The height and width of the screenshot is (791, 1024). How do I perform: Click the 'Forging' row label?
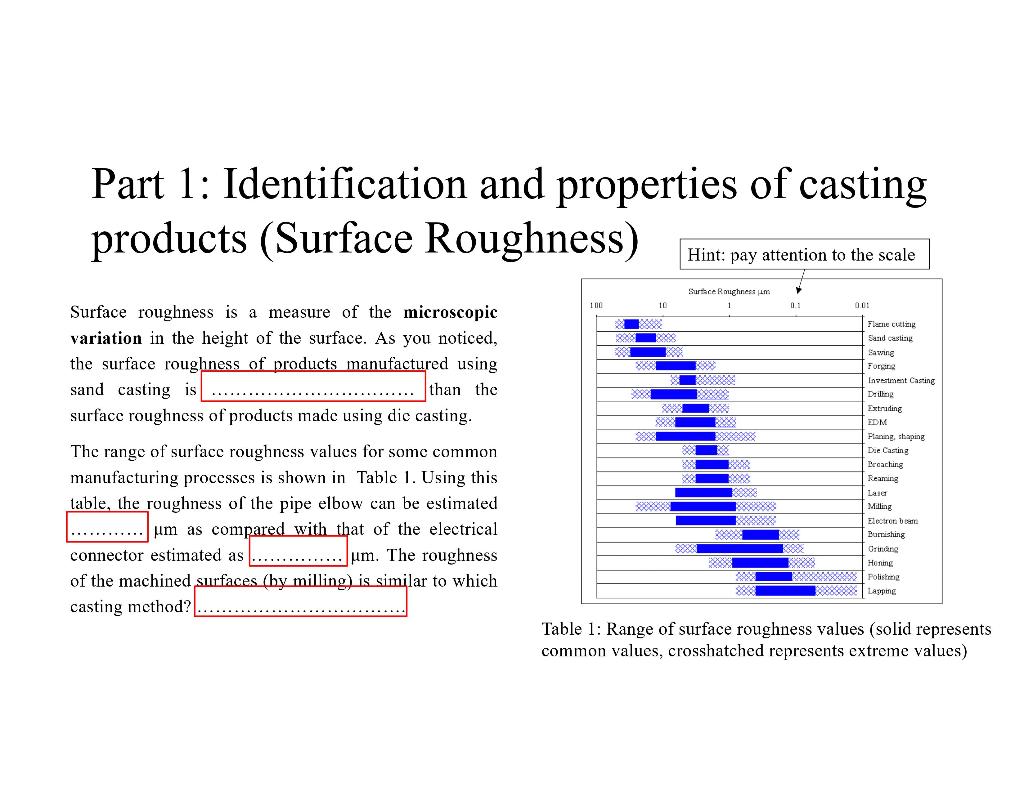pos(881,366)
